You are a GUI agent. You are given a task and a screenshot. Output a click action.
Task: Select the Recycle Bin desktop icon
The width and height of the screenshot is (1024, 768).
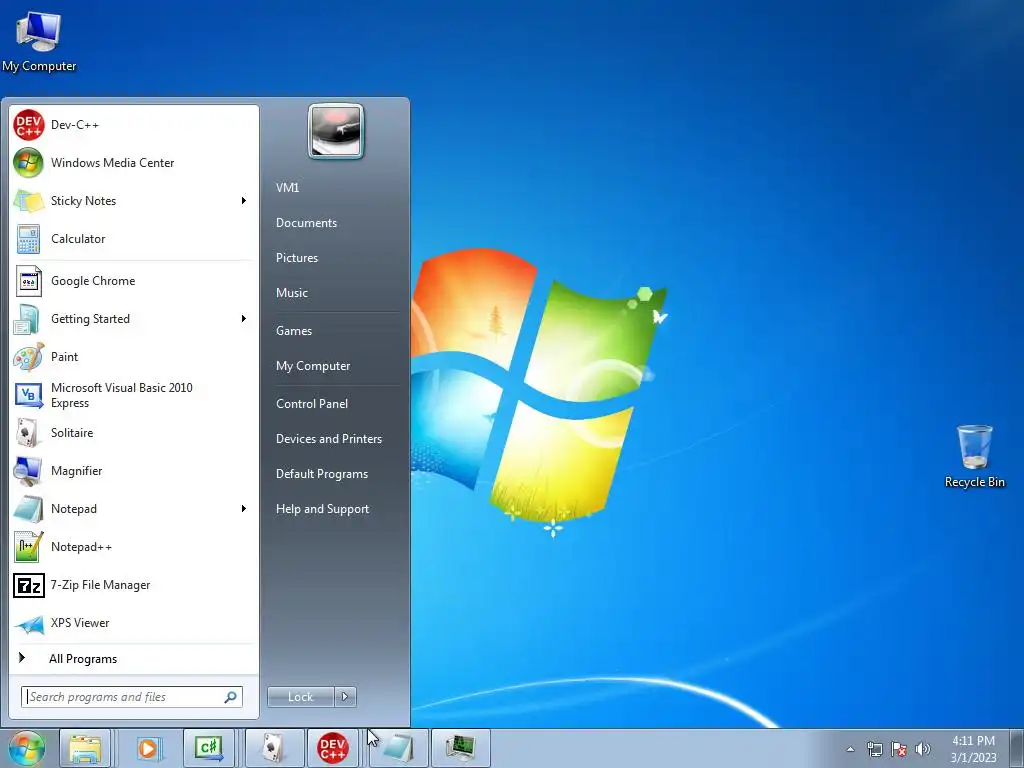coord(974,456)
